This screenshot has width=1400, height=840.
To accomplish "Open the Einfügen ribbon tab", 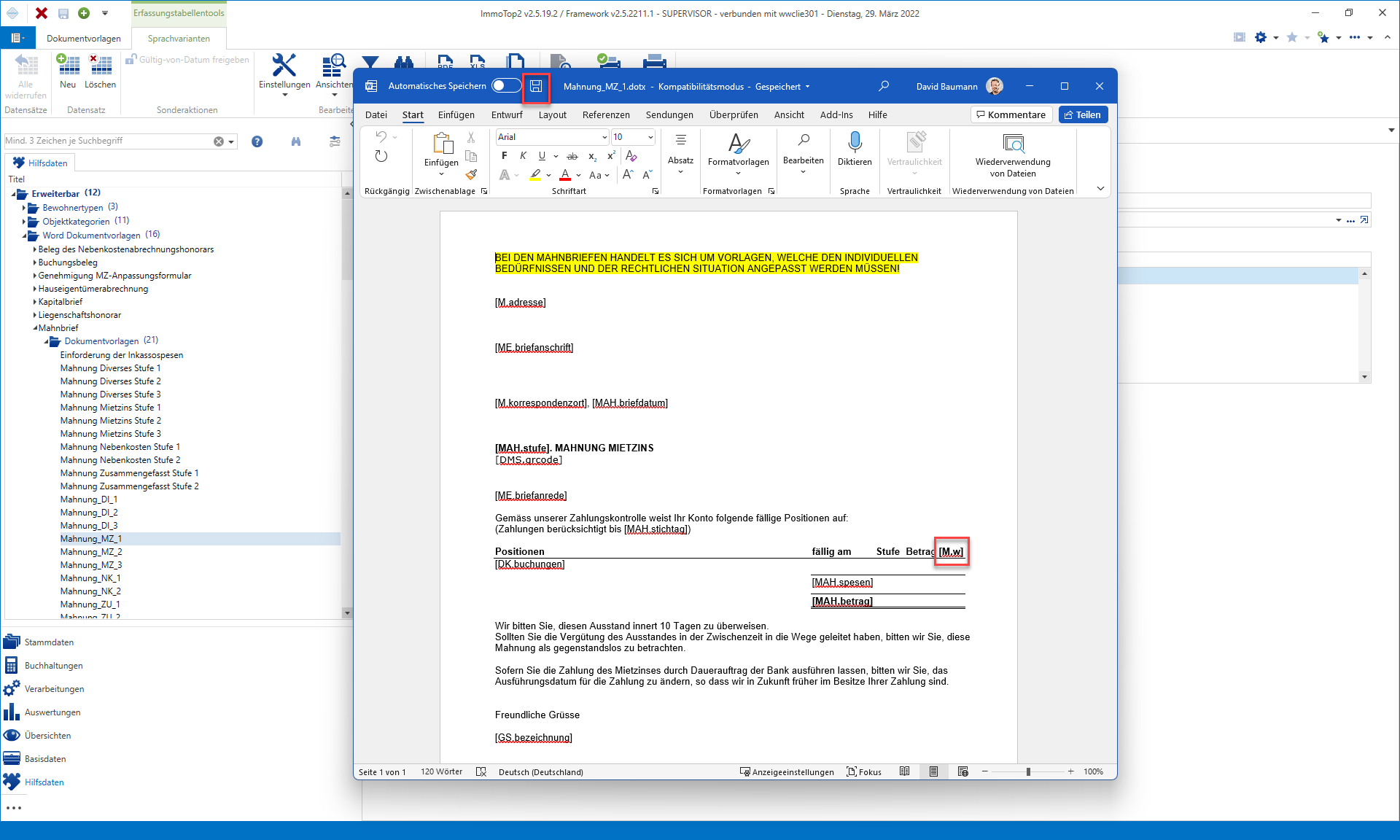I will pos(456,115).
